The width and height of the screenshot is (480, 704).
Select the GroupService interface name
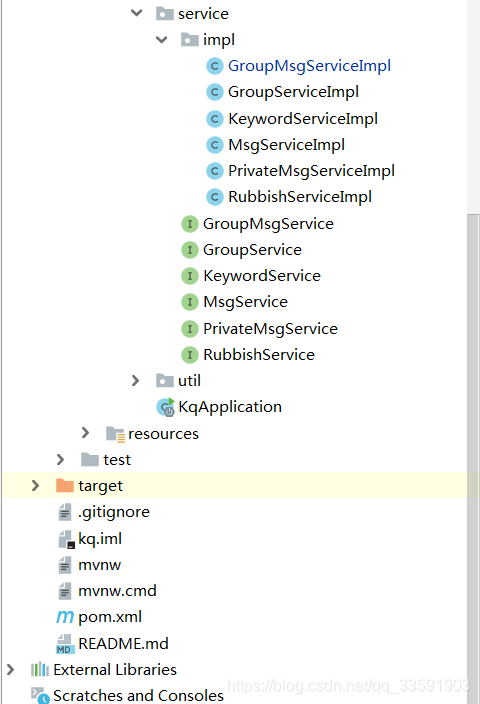pyautogui.click(x=252, y=250)
